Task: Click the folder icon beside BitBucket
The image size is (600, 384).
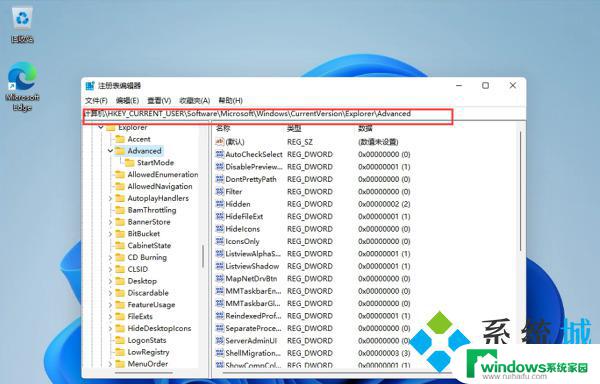Action: coord(121,234)
